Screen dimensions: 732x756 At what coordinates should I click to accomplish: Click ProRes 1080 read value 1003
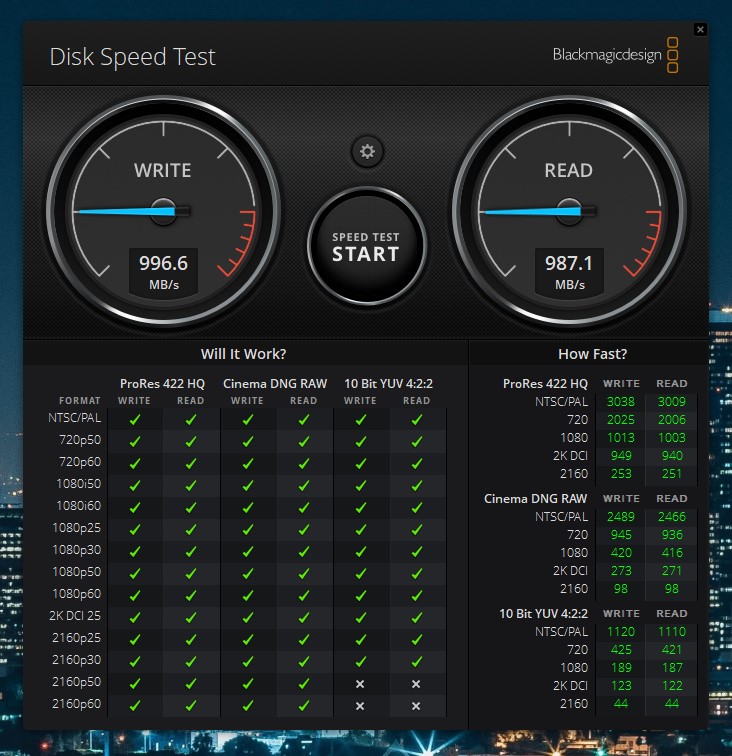672,438
